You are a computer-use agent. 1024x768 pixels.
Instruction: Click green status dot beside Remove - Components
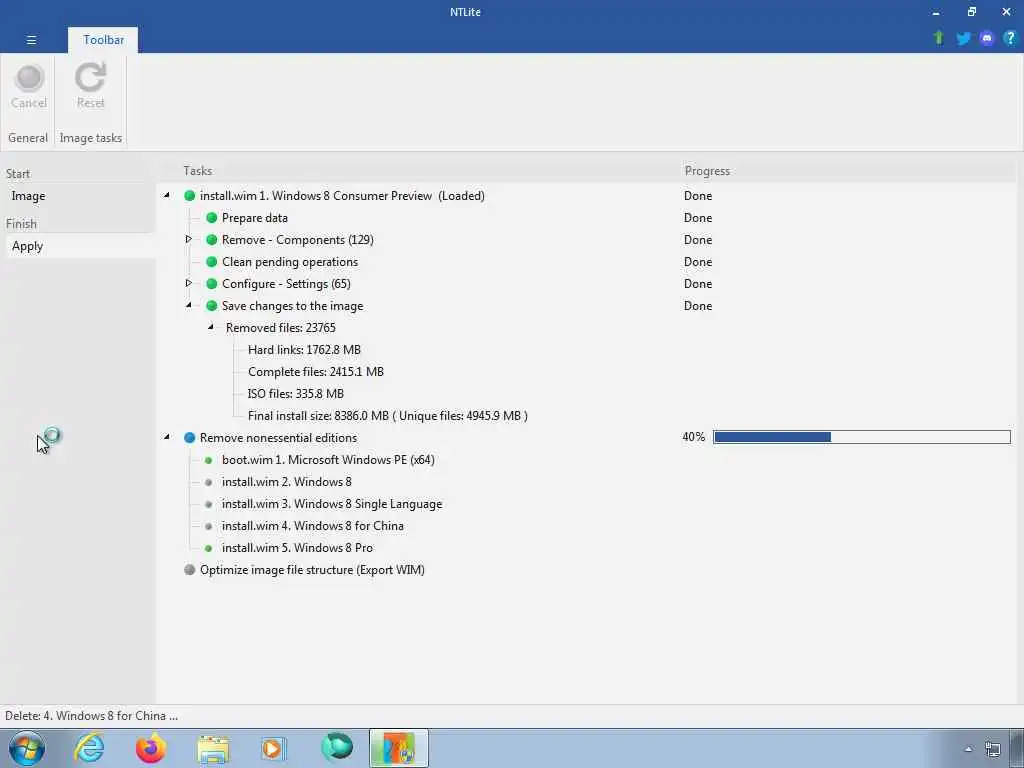[212, 240]
